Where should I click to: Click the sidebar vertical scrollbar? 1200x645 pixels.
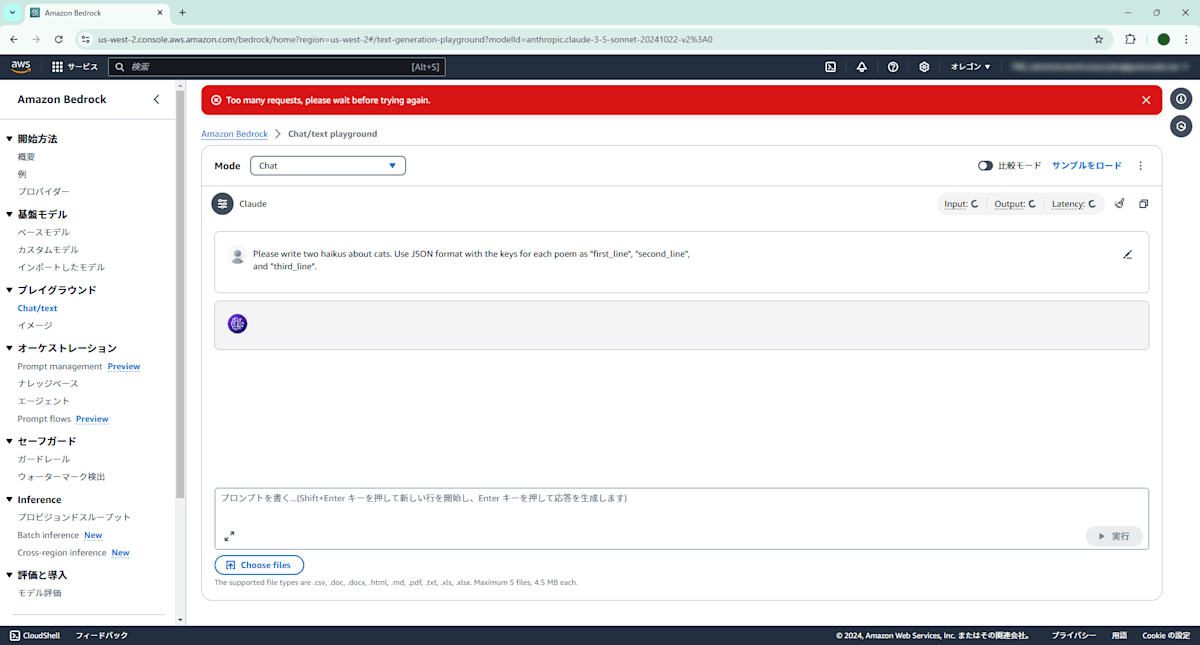coord(180,295)
